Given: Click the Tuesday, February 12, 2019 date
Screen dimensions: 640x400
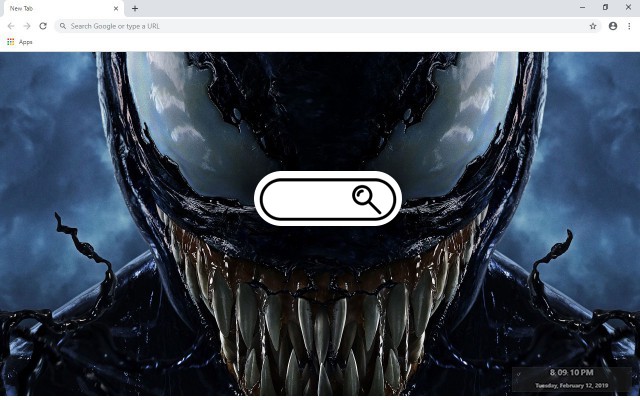Looking at the screenshot, I should coord(571,385).
